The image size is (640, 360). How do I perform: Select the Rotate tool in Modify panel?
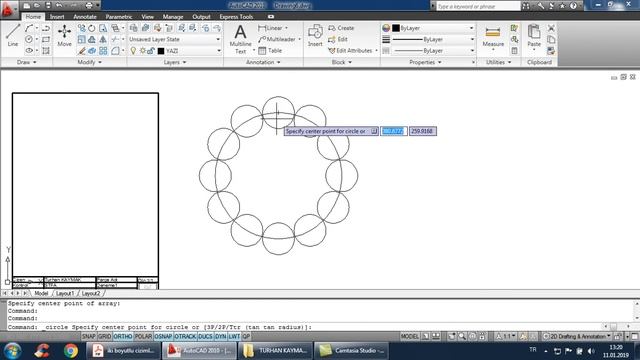click(92, 28)
